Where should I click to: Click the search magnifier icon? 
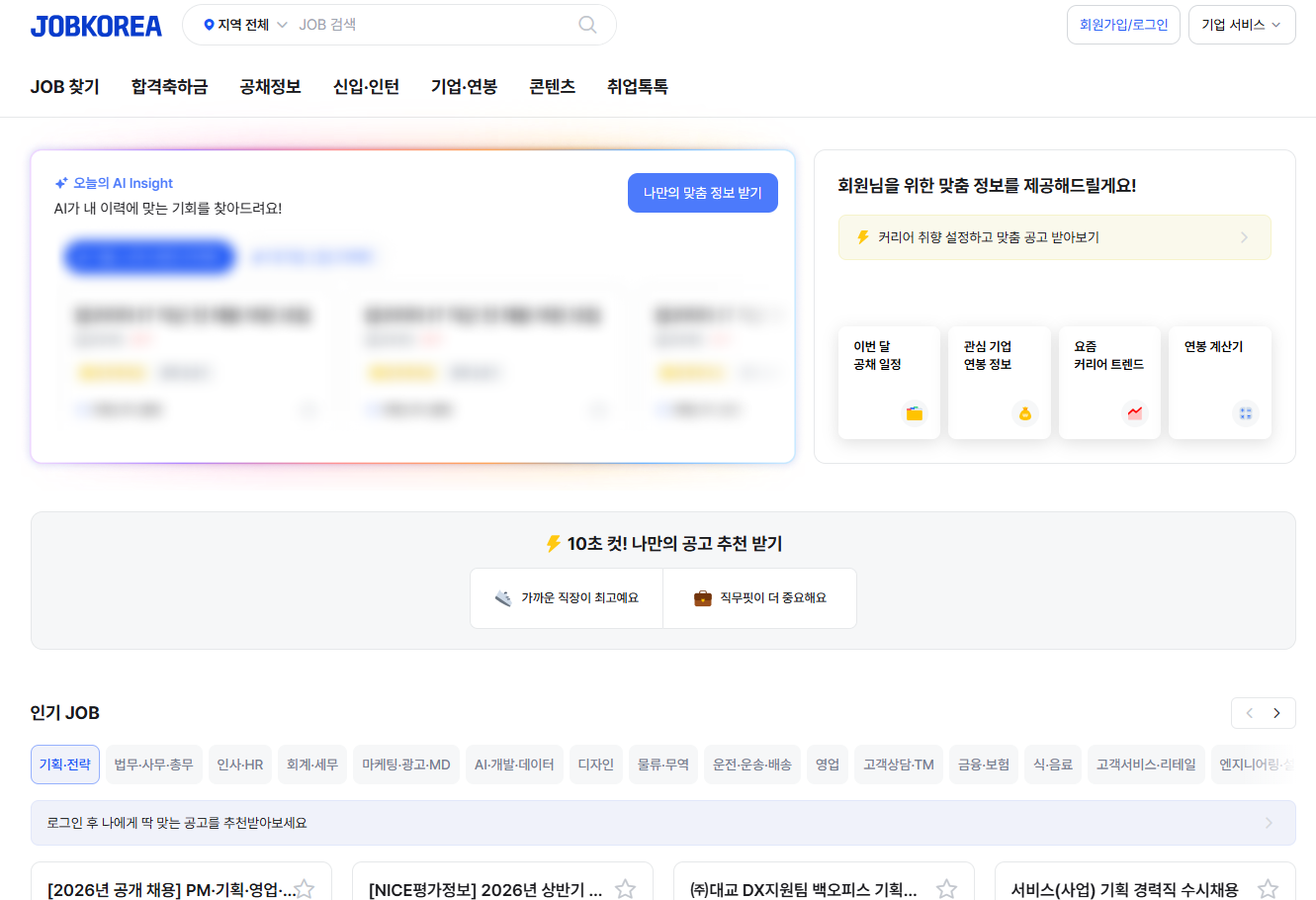click(x=587, y=25)
